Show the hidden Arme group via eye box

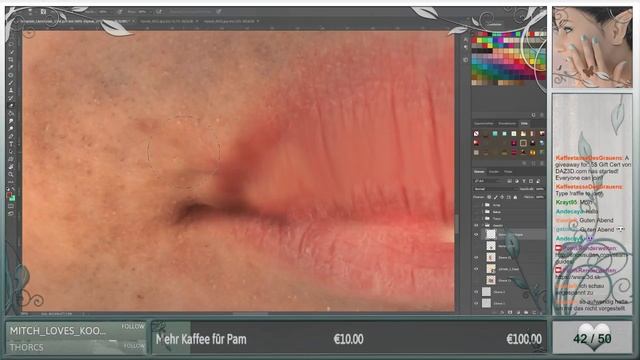[x=476, y=205]
